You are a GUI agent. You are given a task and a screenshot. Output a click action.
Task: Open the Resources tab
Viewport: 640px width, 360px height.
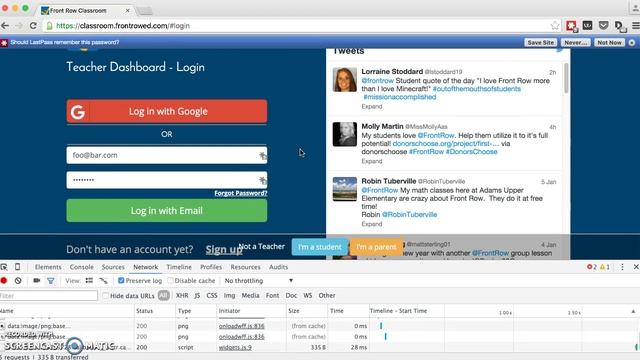pos(245,267)
